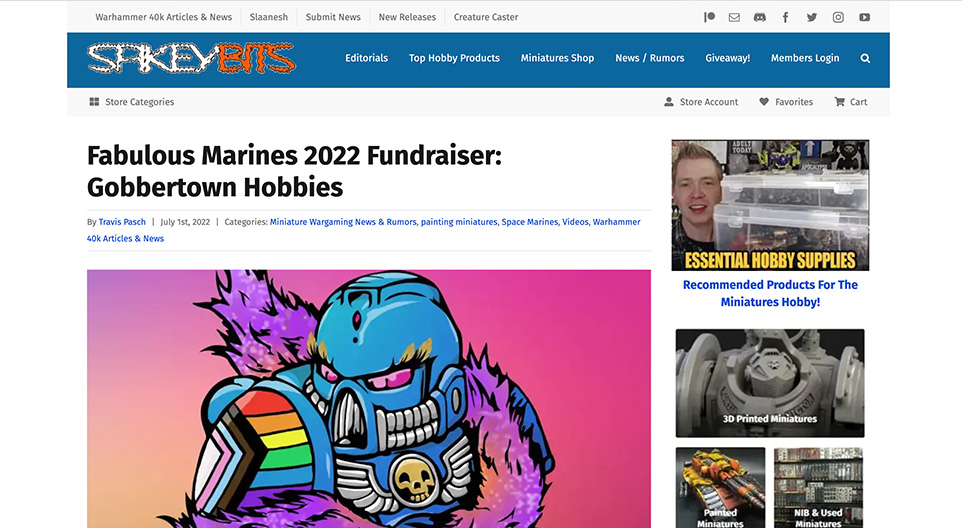Open the Cart icon
Viewport: 962px width, 528px height.
[850, 102]
